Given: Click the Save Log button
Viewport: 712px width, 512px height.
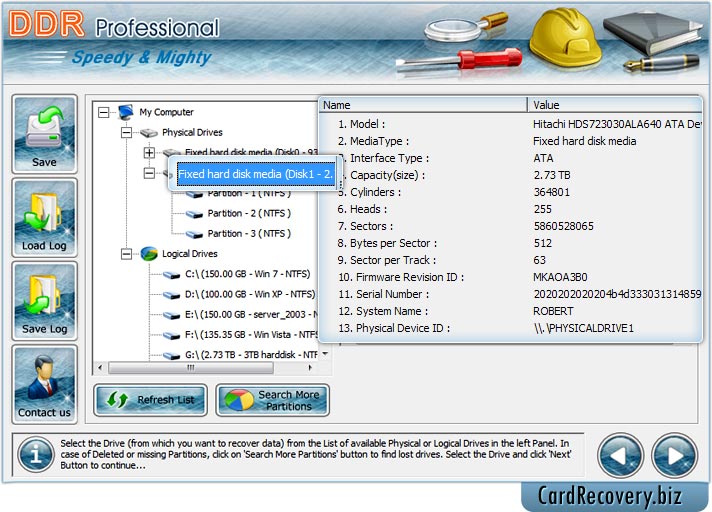Looking at the screenshot, I should [x=44, y=301].
